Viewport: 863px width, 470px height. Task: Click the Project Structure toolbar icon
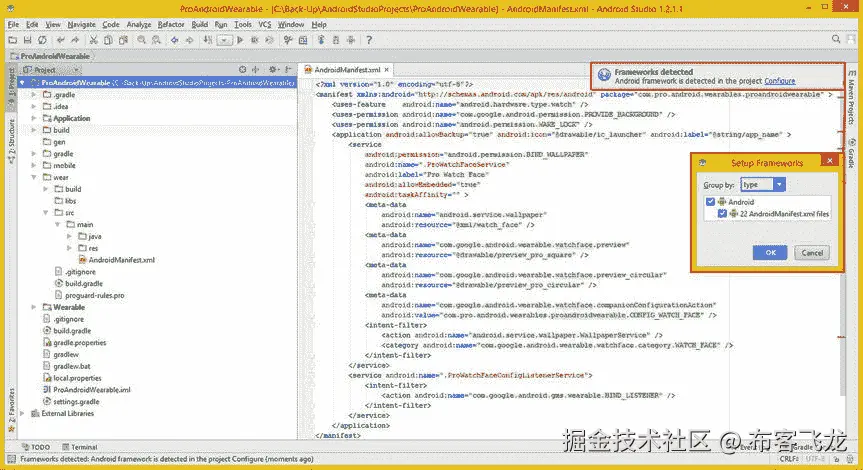click(x=303, y=40)
